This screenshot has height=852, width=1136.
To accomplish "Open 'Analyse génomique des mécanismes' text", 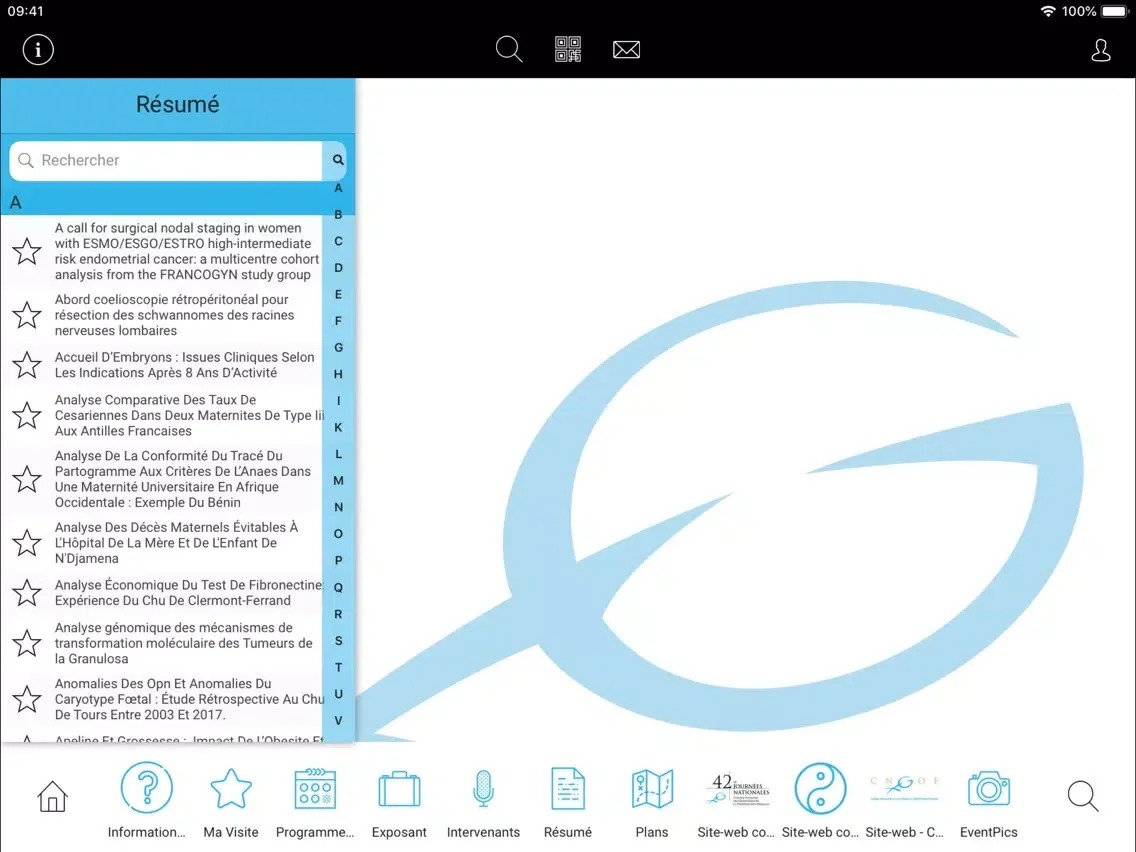I will [184, 643].
